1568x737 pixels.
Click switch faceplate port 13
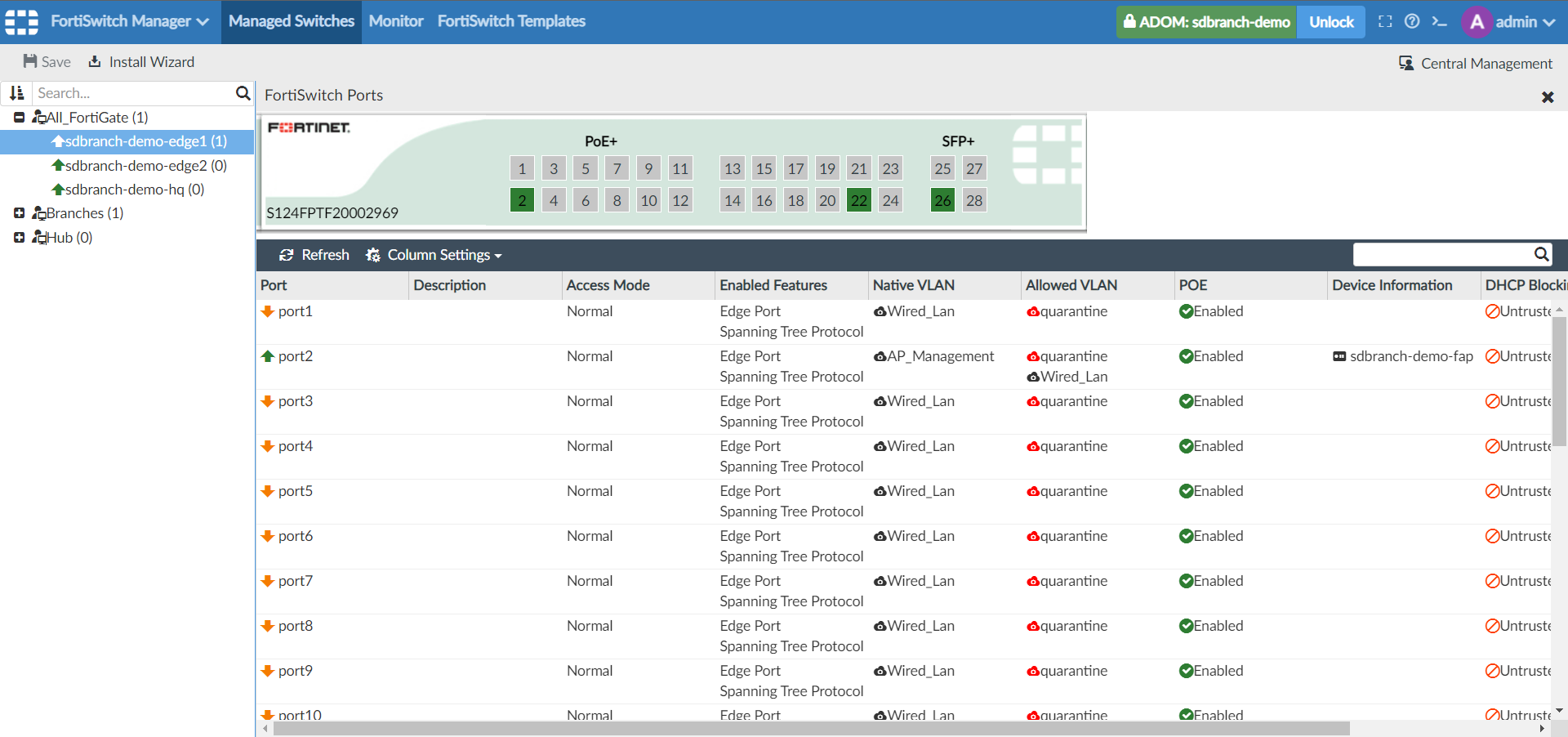(x=733, y=168)
